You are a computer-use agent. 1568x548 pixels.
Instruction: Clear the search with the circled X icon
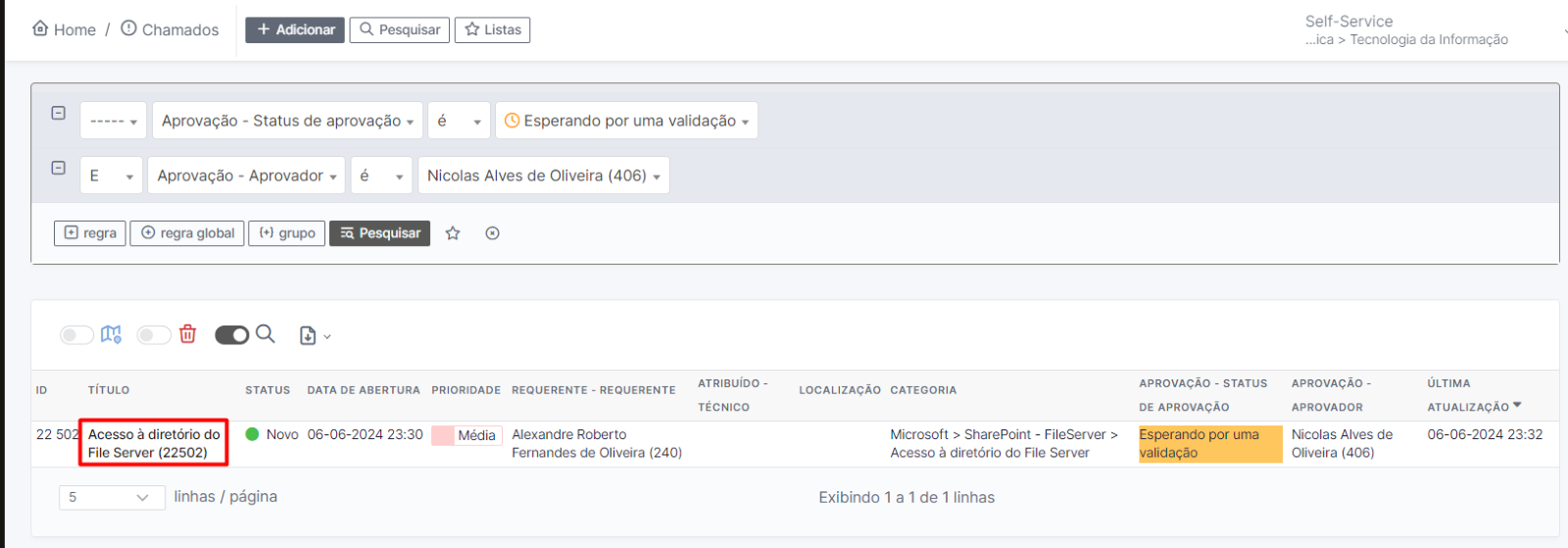pyautogui.click(x=493, y=233)
